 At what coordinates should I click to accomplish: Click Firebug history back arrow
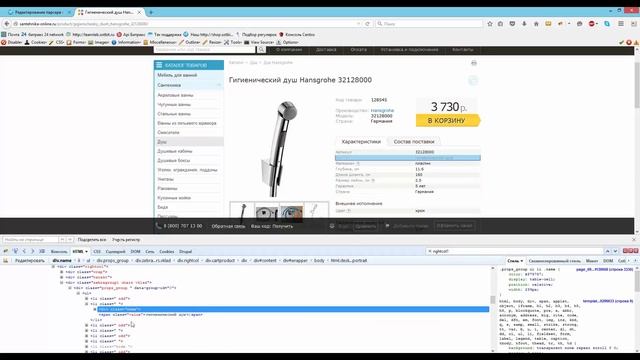pyautogui.click(x=24, y=251)
